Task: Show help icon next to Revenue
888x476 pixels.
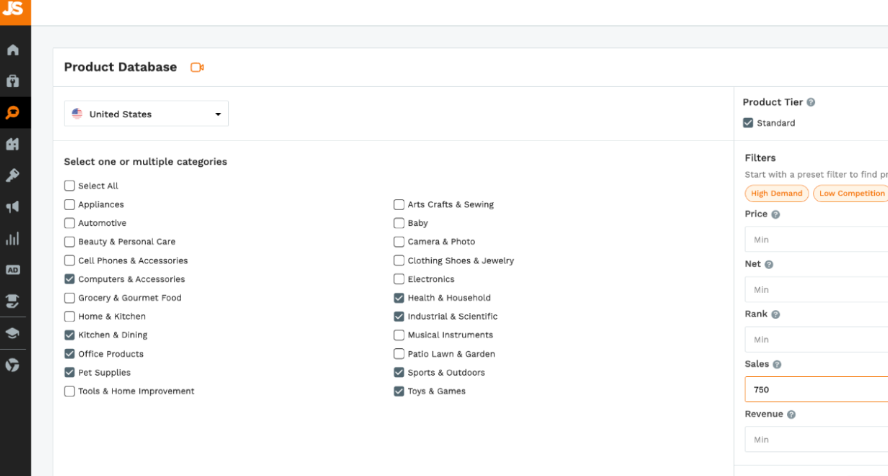Action: (x=791, y=414)
